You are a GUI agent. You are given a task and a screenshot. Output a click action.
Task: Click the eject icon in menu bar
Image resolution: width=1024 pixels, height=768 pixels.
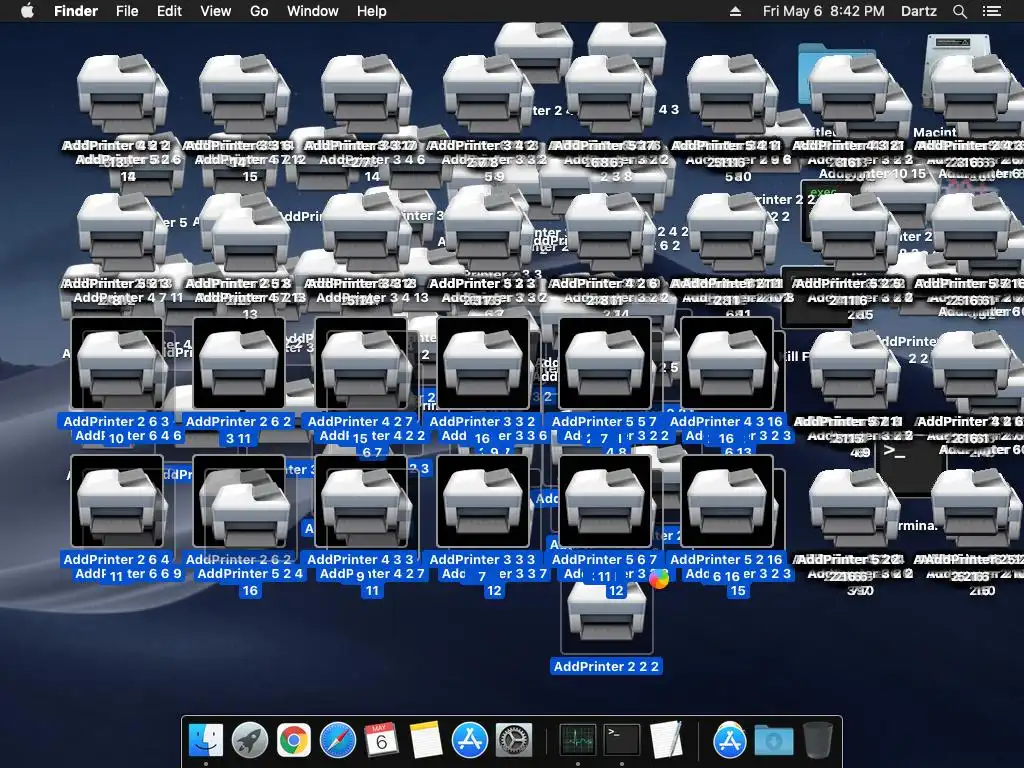[735, 11]
